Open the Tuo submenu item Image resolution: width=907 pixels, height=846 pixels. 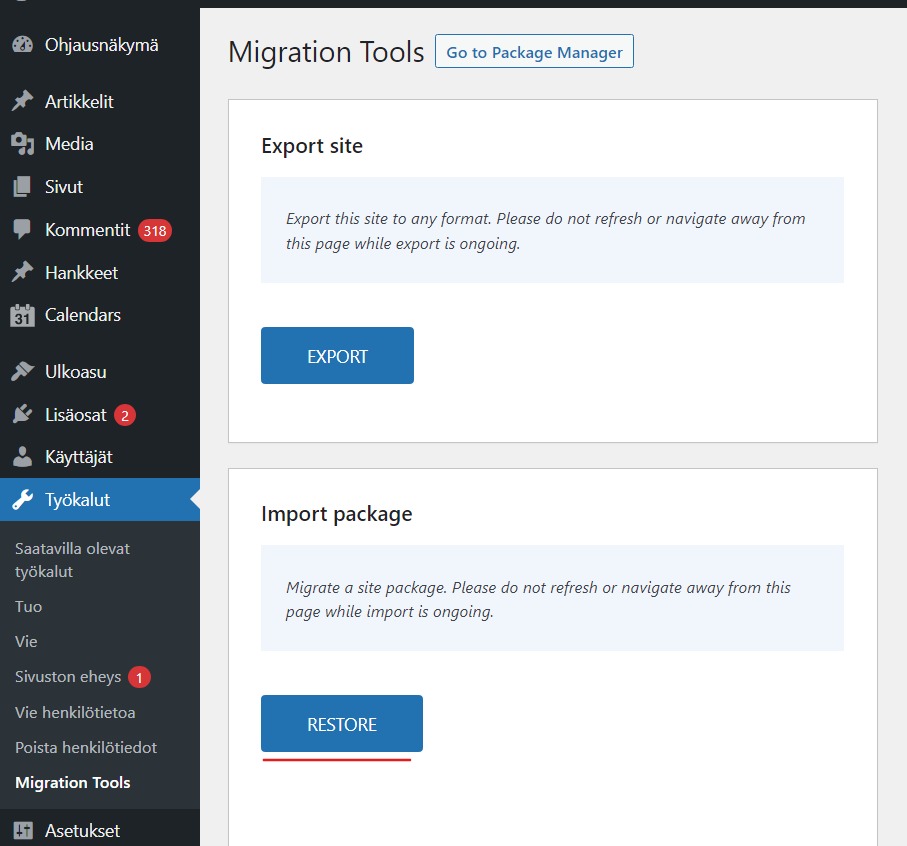(27, 606)
